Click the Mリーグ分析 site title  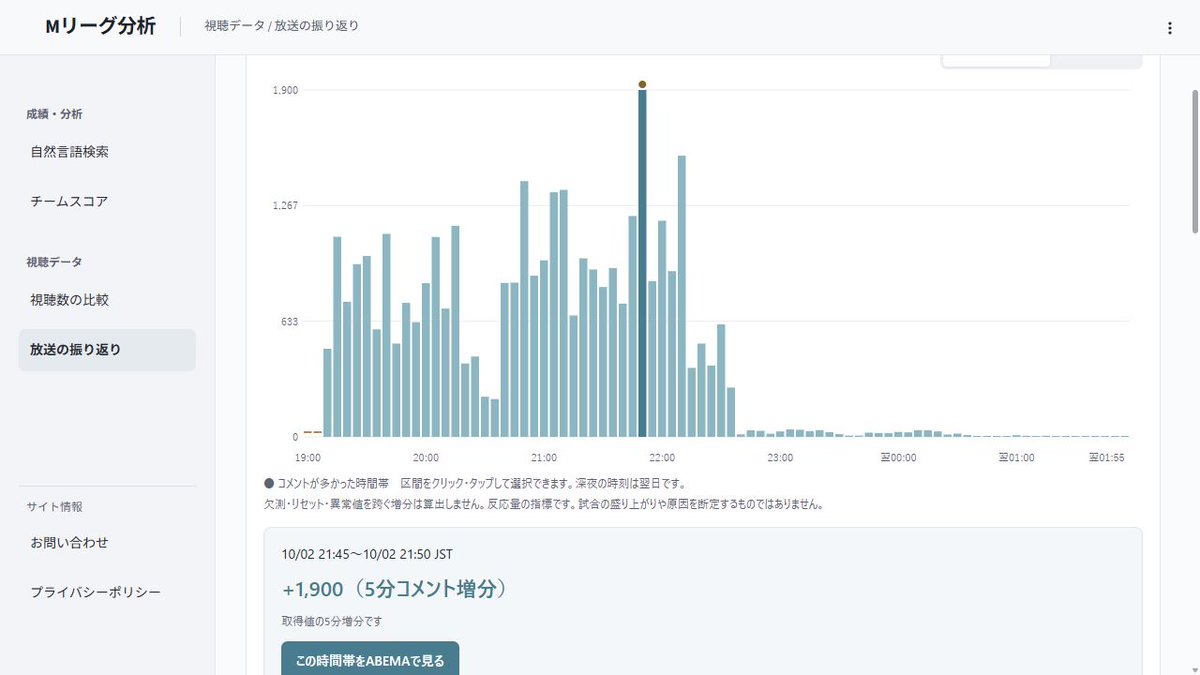[100, 27]
